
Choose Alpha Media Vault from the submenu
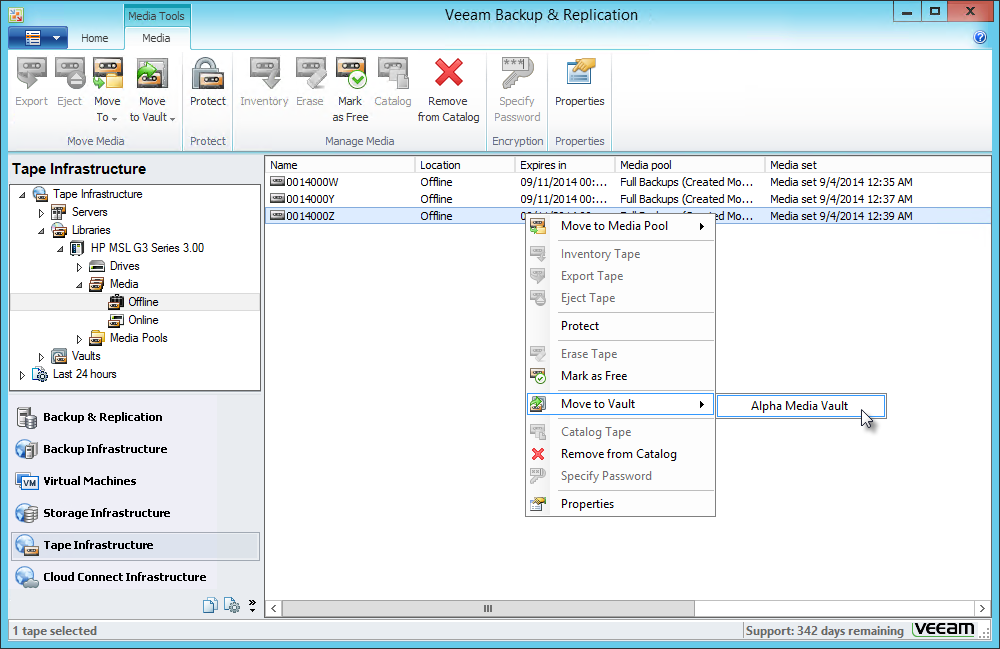800,405
